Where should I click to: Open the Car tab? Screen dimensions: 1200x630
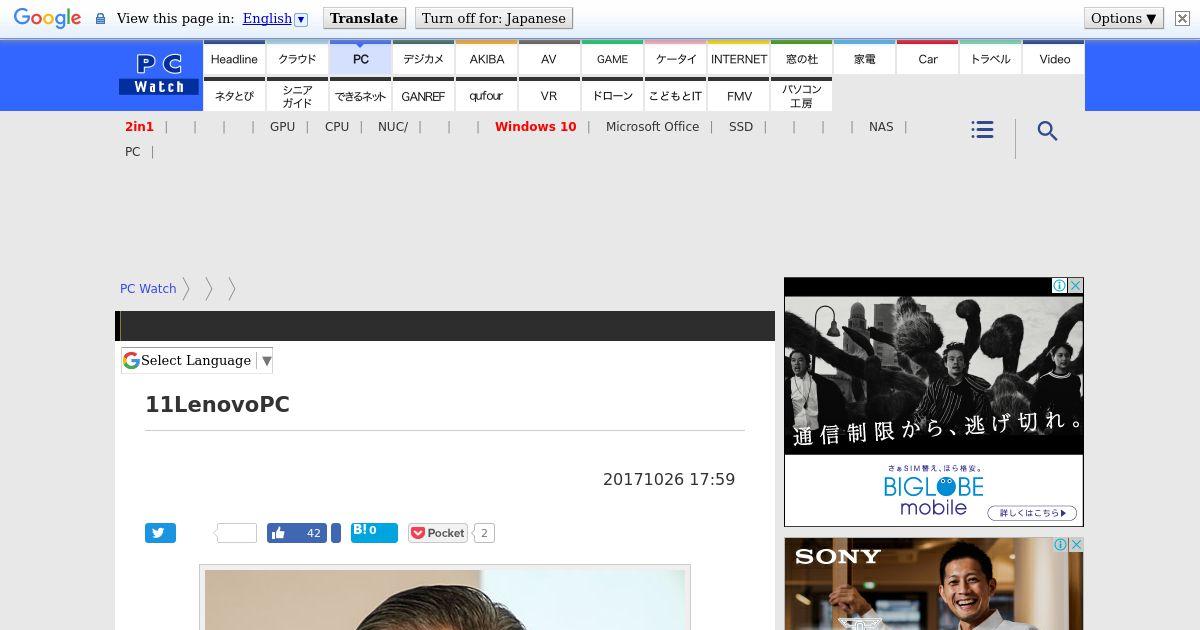click(927, 58)
